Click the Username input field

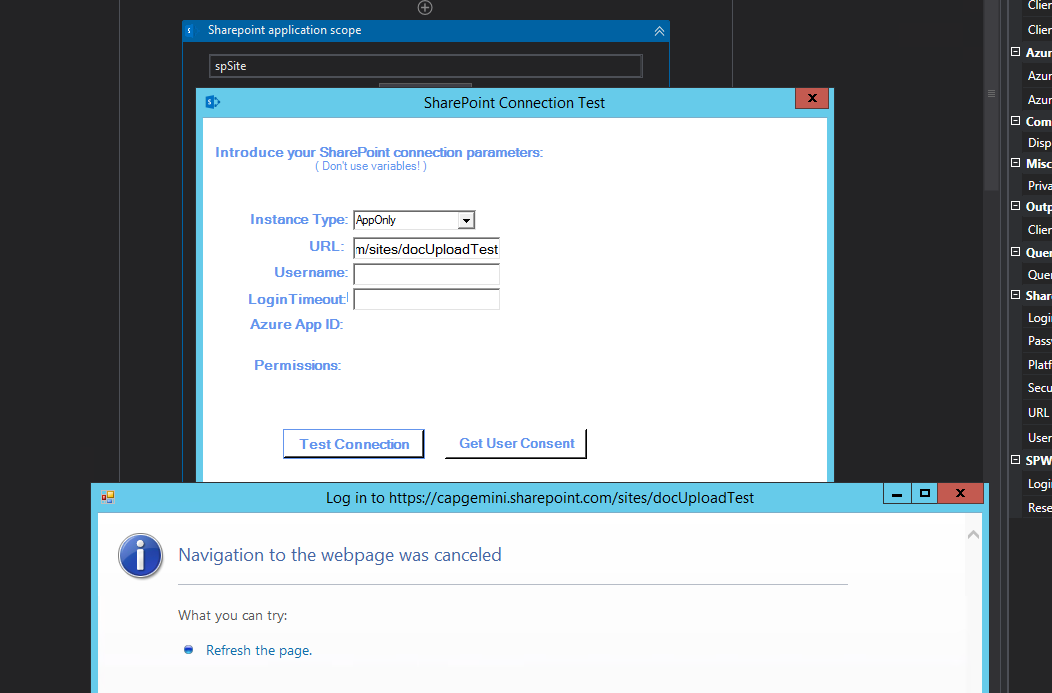tap(427, 274)
